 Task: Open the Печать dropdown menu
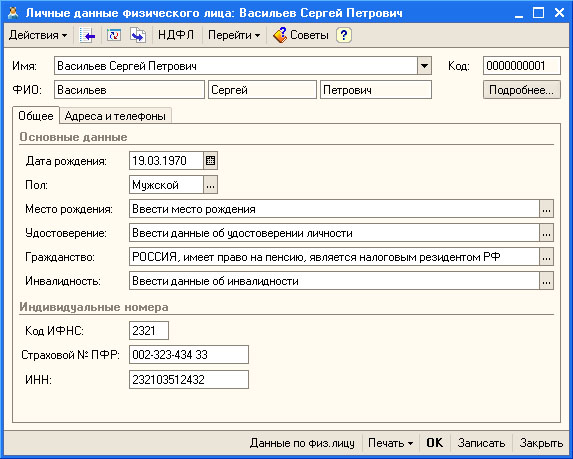(x=390, y=443)
